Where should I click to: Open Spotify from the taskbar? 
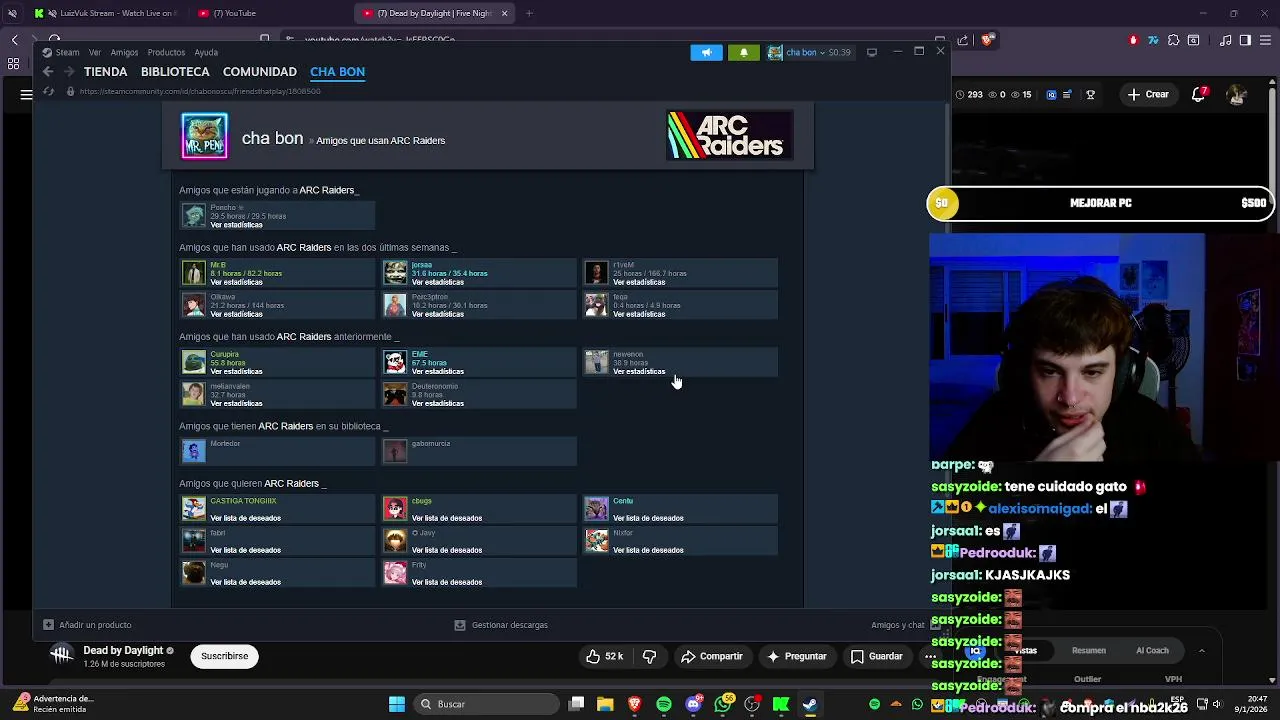(664, 704)
